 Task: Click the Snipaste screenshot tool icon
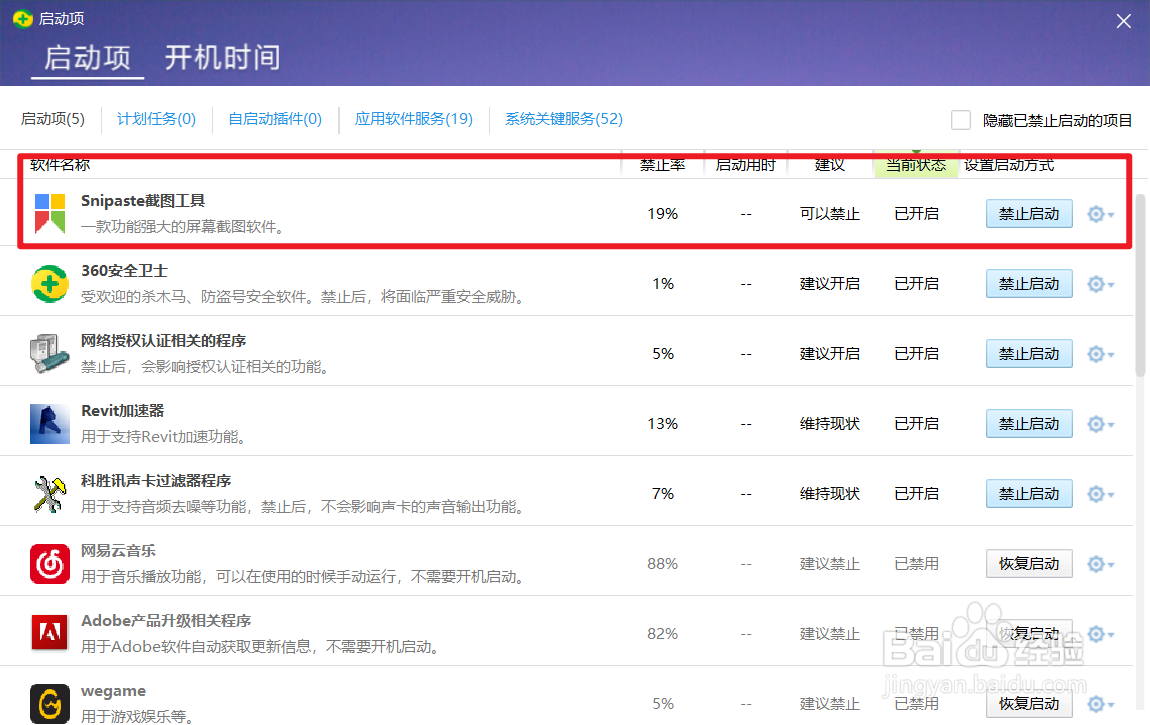click(x=50, y=213)
